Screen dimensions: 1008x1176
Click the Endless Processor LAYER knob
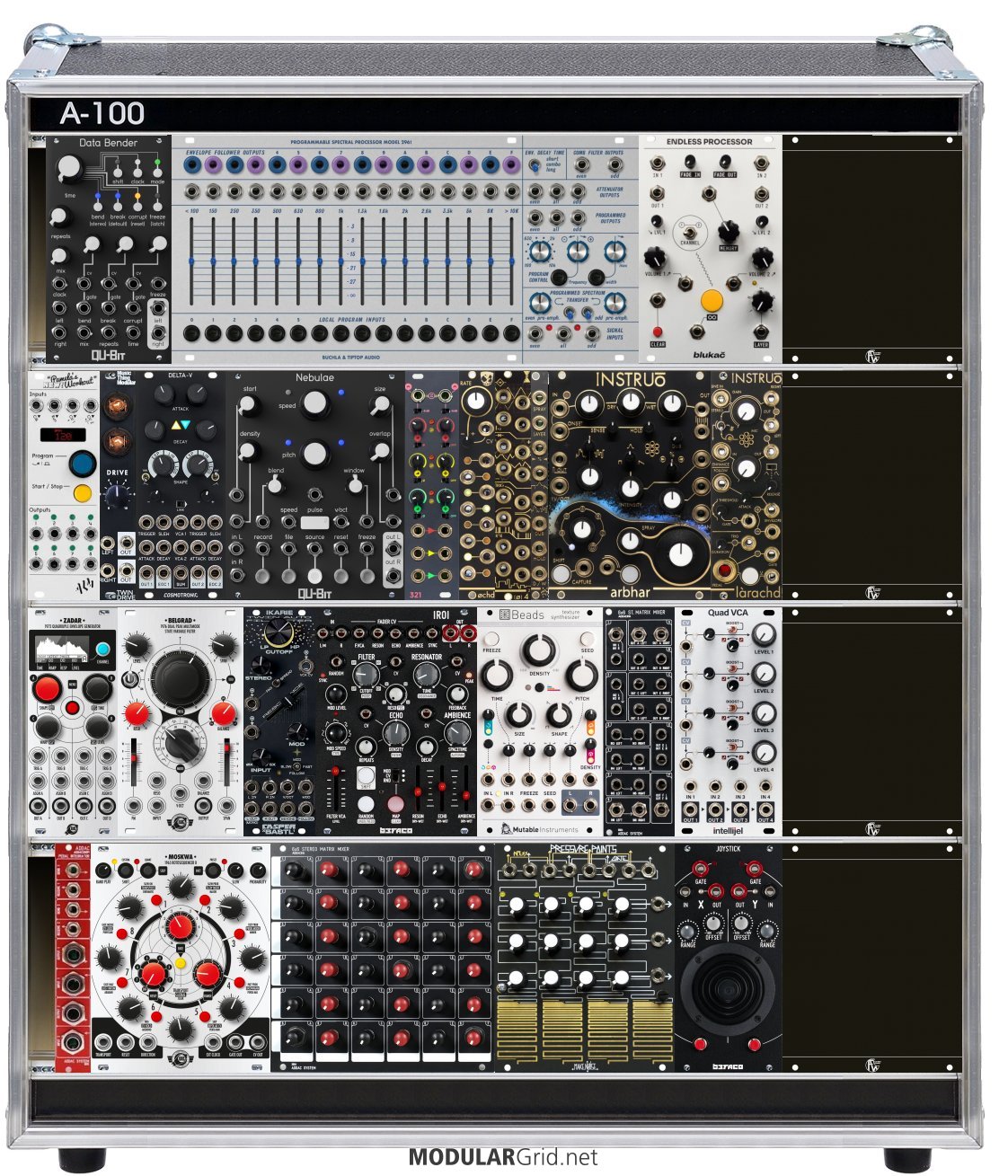[762, 302]
